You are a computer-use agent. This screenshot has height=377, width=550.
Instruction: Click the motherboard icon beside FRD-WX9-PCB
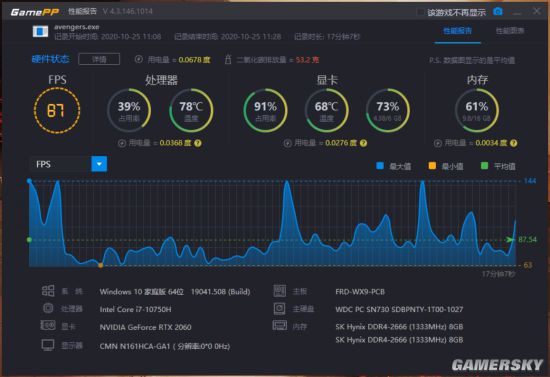[280, 291]
